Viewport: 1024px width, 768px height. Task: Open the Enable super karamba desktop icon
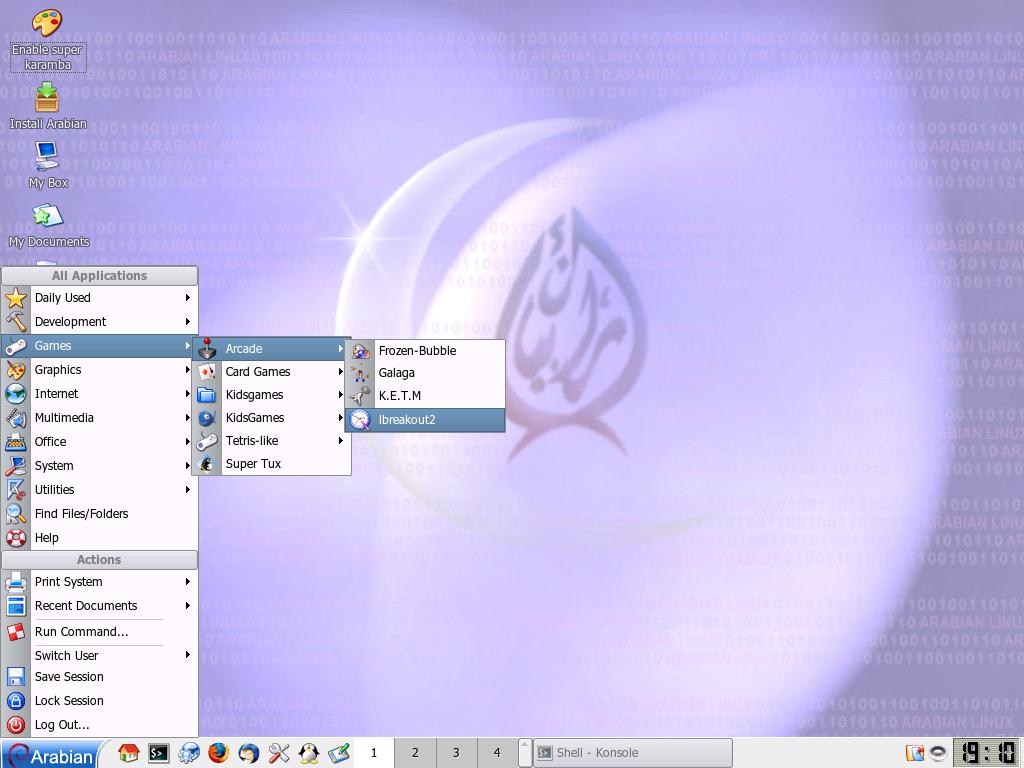pyautogui.click(x=47, y=39)
